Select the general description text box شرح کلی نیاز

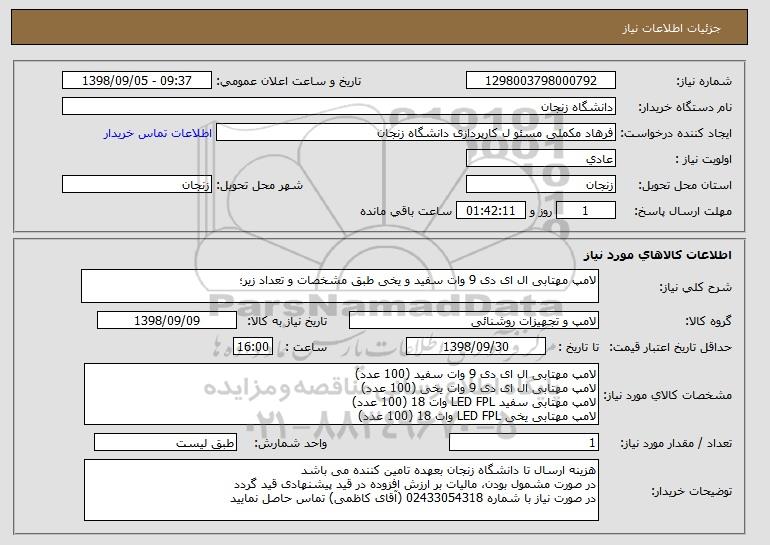coord(340,286)
